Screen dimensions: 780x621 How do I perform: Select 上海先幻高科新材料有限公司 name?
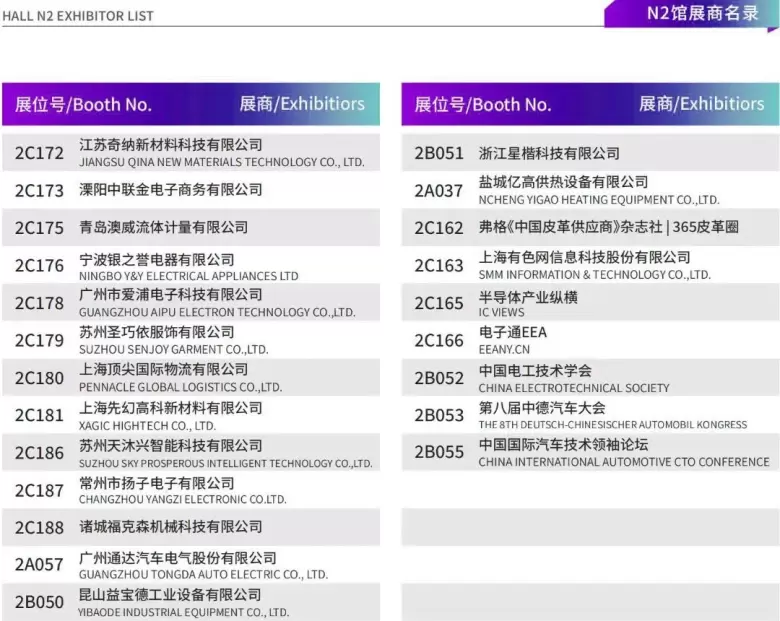(171, 408)
